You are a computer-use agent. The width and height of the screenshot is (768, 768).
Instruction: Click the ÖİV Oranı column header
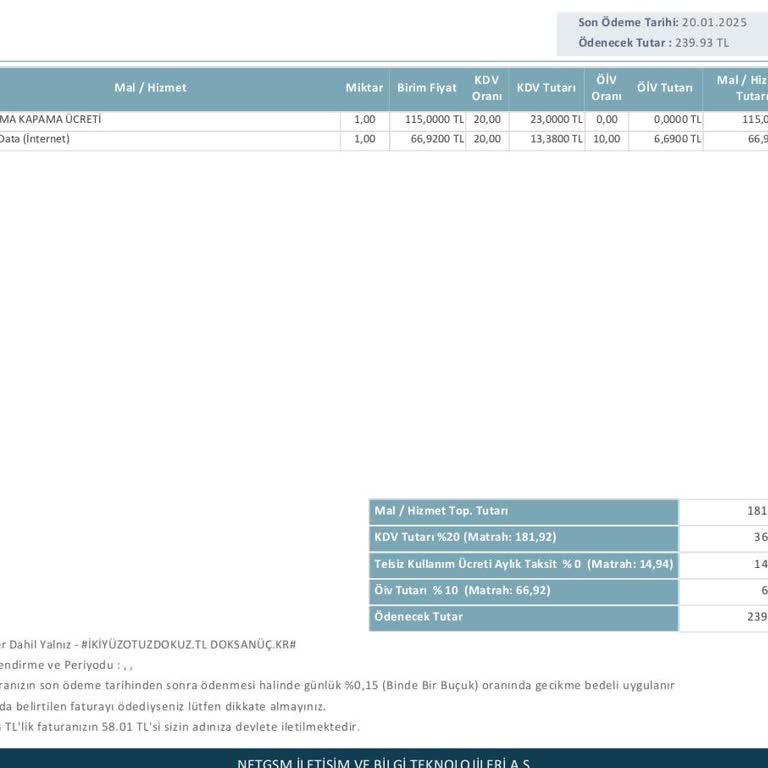[x=606, y=88]
